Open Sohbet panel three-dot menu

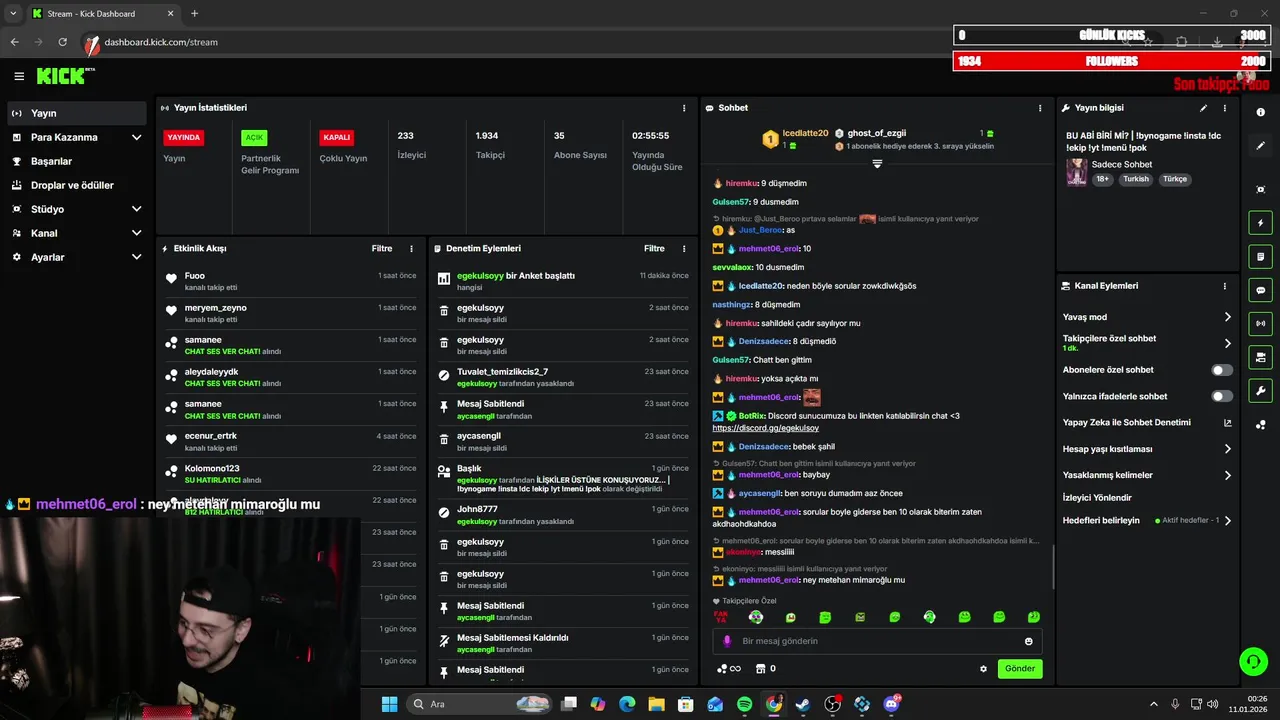coord(1040,108)
